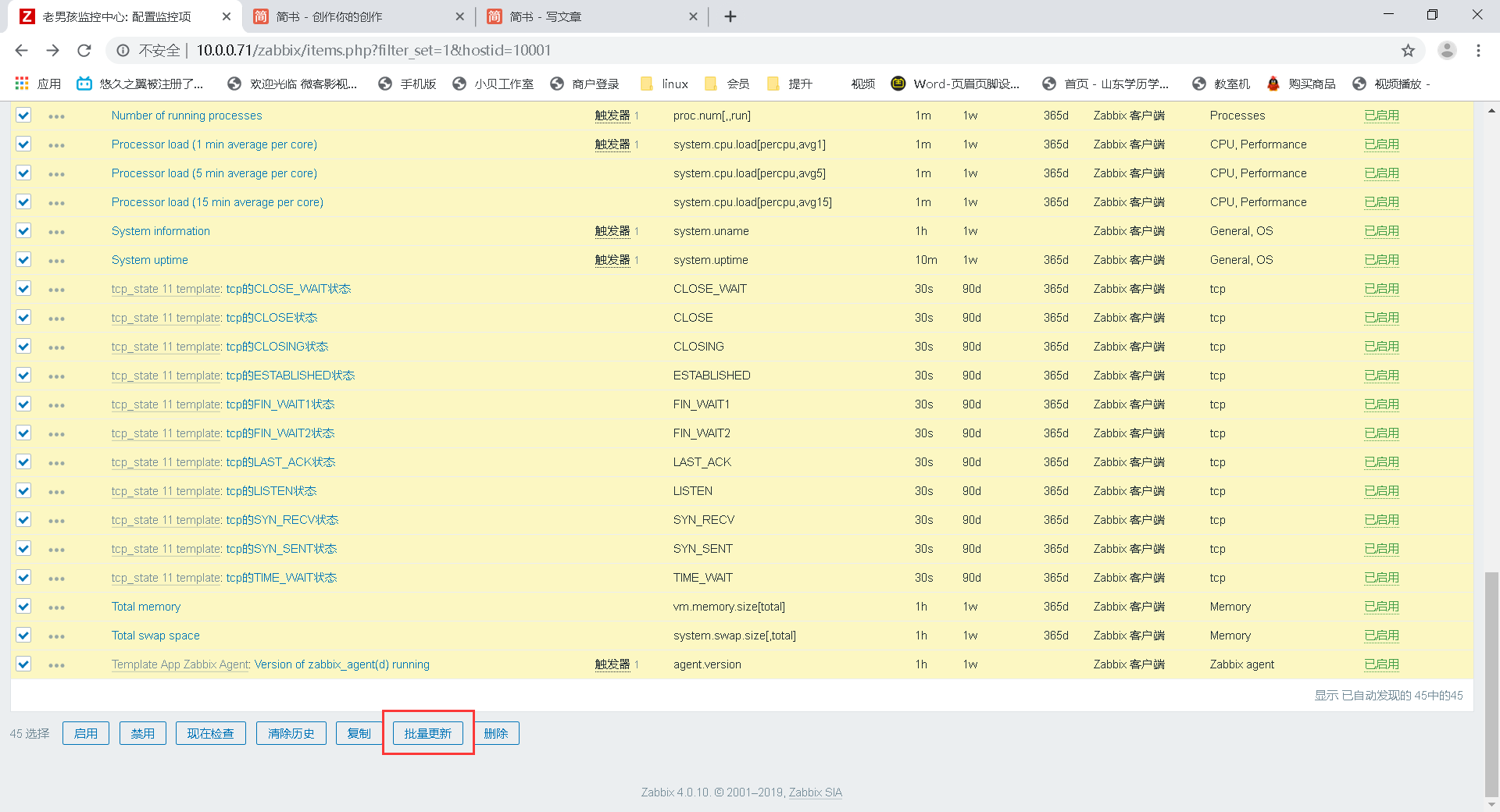
Task: Close the Zabbix 配置监控项 tab
Action: (x=227, y=16)
